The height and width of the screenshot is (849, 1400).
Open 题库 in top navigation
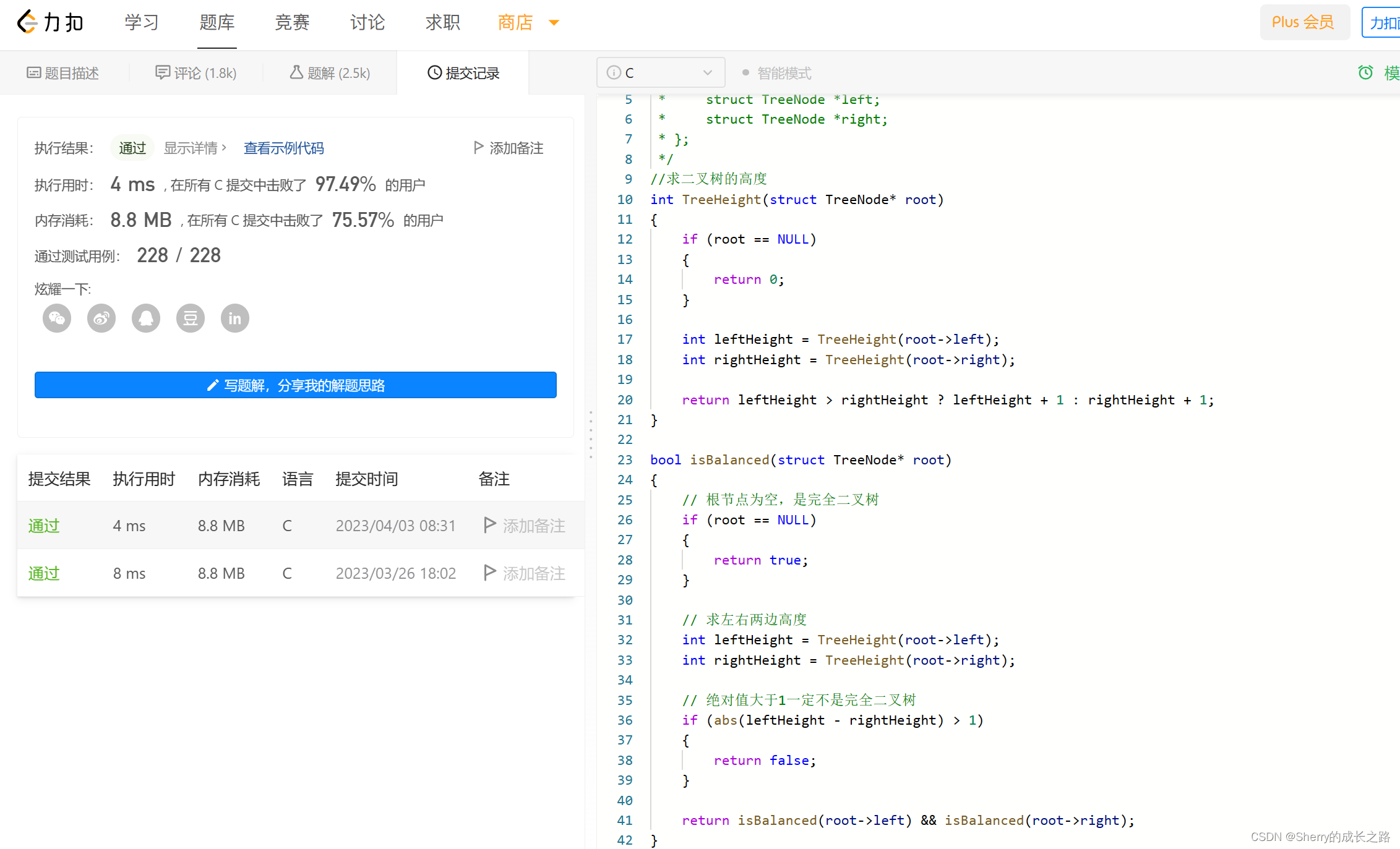coord(217,23)
